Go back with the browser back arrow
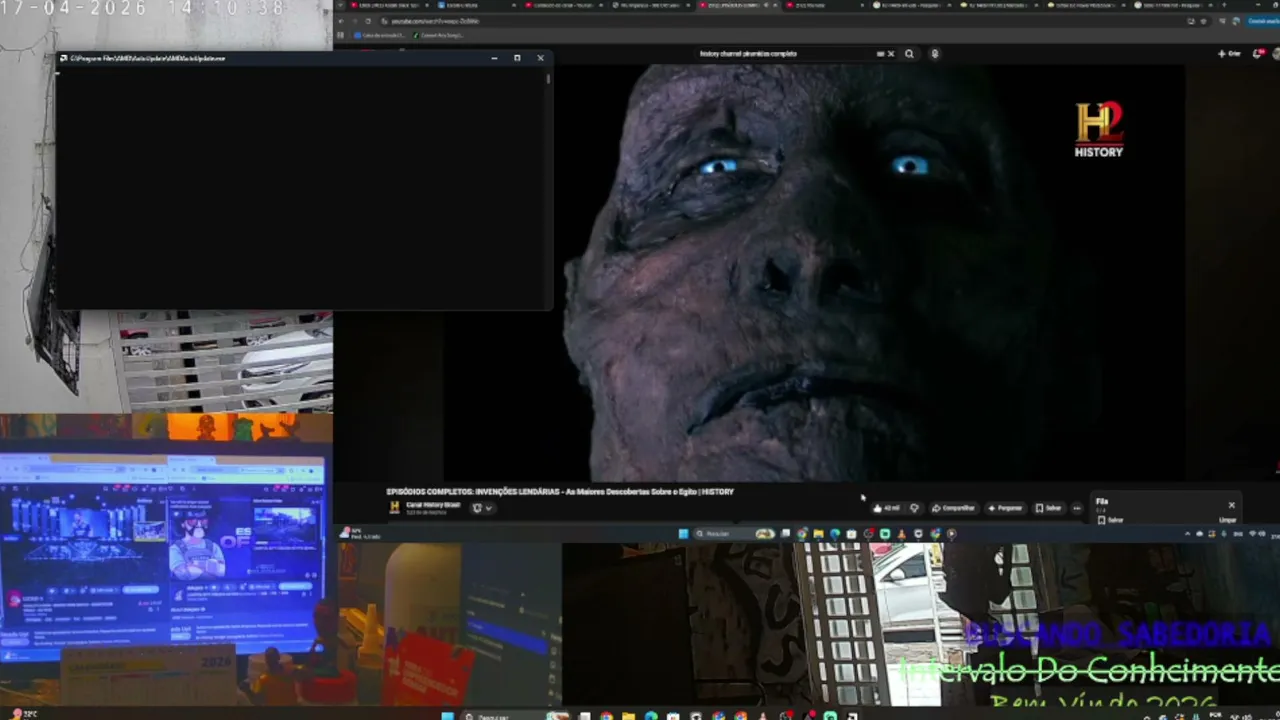 coord(341,21)
